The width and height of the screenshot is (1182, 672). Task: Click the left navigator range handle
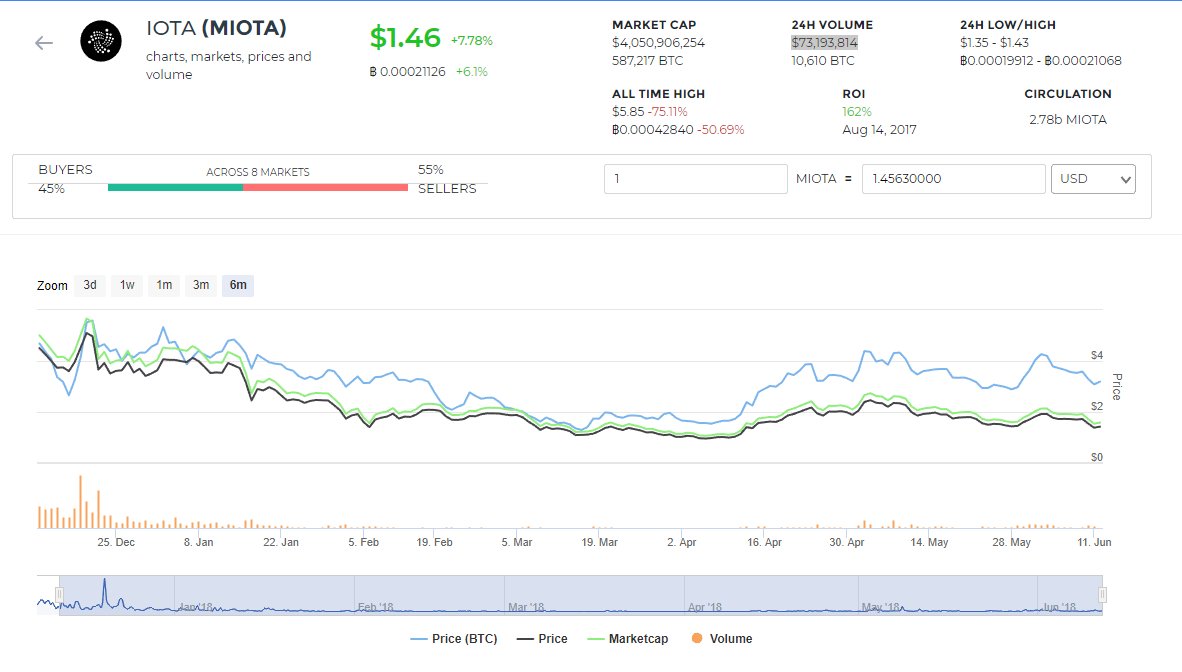pos(59,595)
